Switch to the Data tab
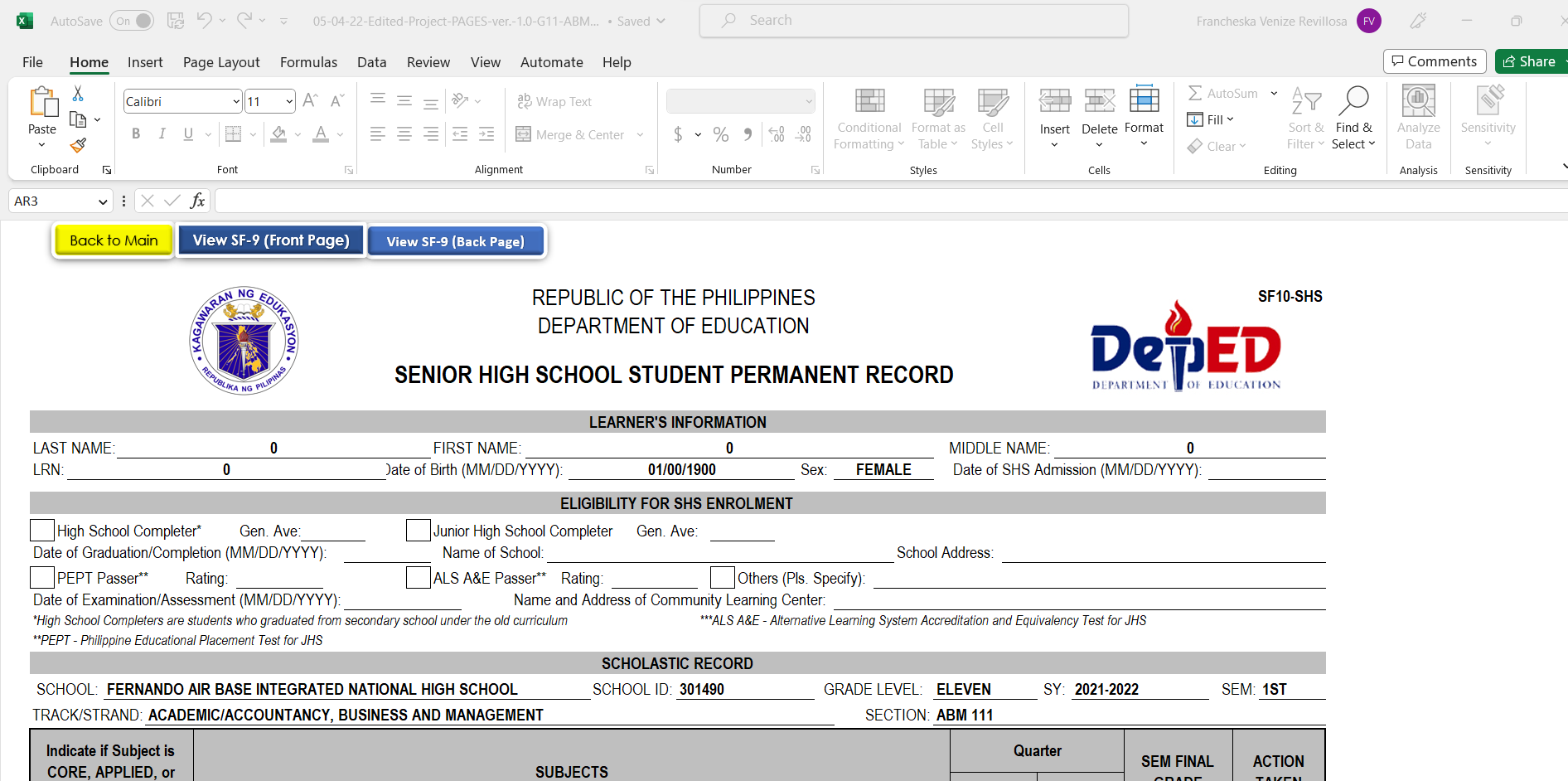Image resolution: width=1568 pixels, height=781 pixels. tap(372, 62)
